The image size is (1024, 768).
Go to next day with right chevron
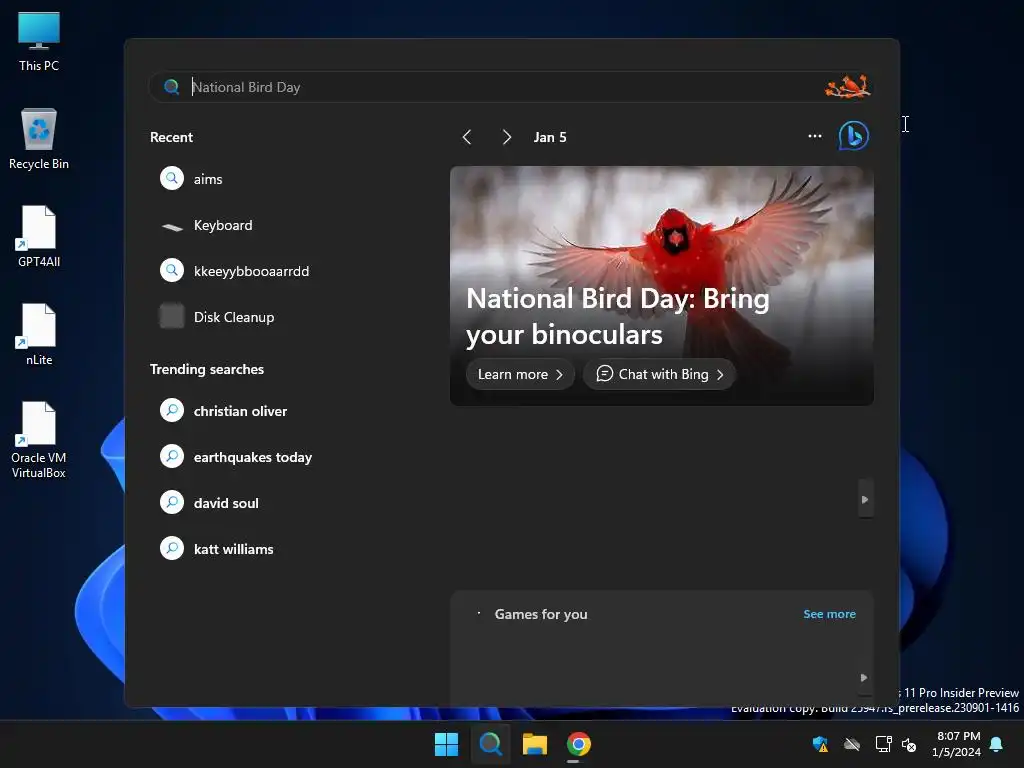pyautogui.click(x=506, y=137)
